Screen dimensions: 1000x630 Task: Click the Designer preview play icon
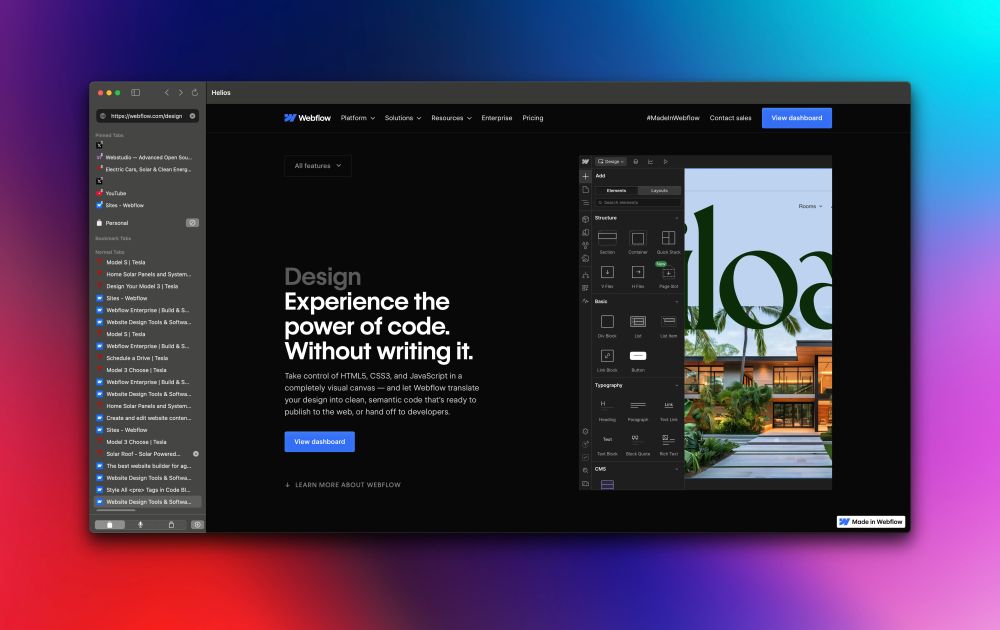point(665,162)
